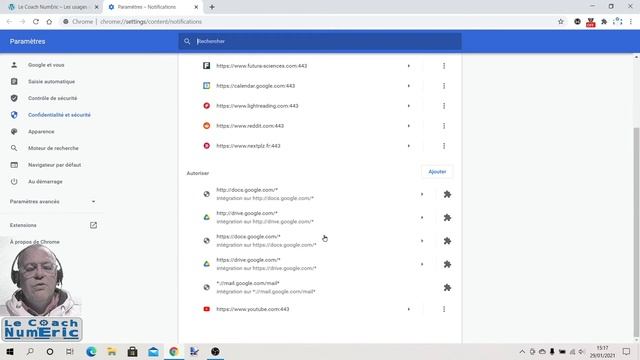Open Windows notification center
640x360 pixels.
coord(627,351)
